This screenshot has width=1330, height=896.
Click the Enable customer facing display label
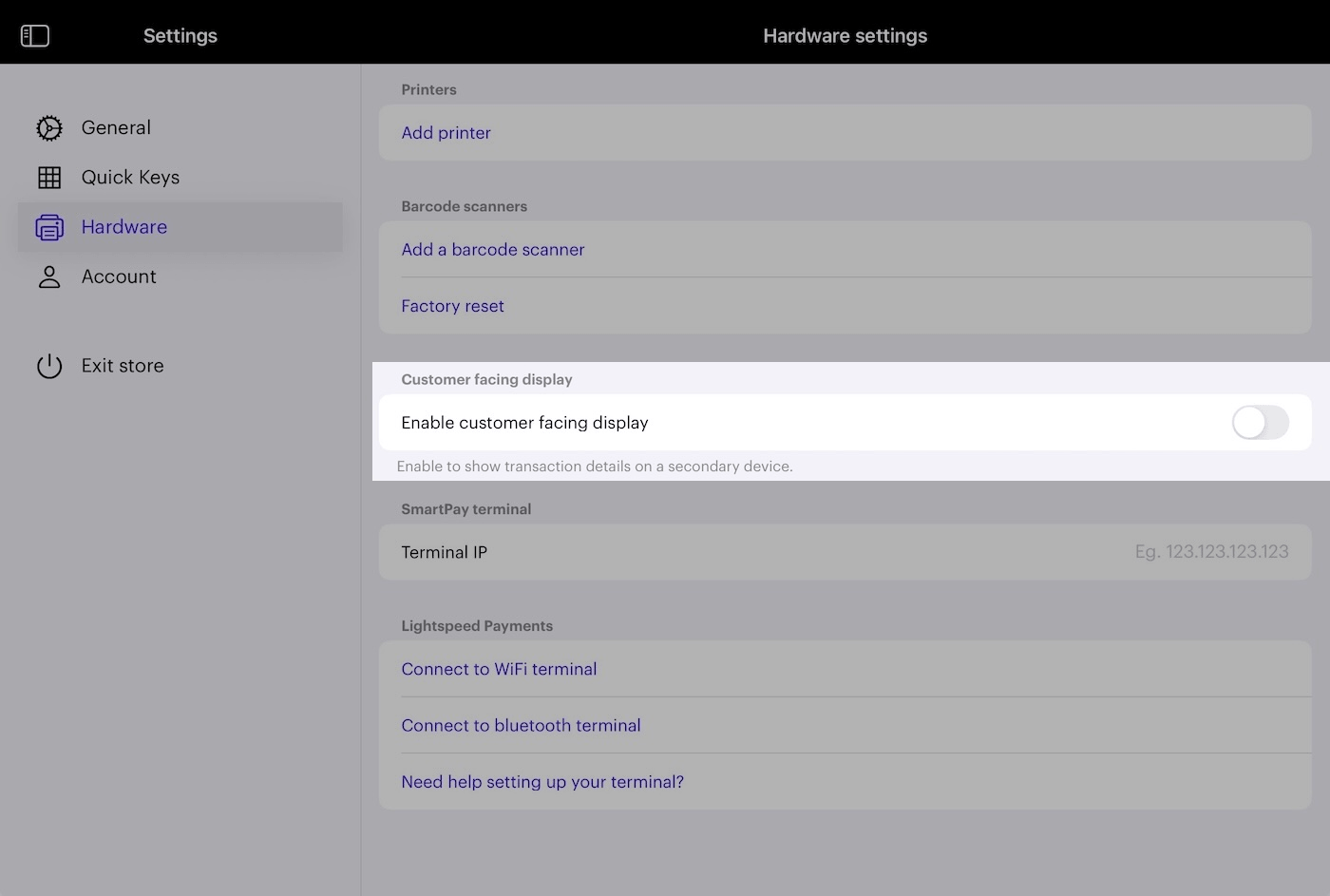[x=524, y=423]
